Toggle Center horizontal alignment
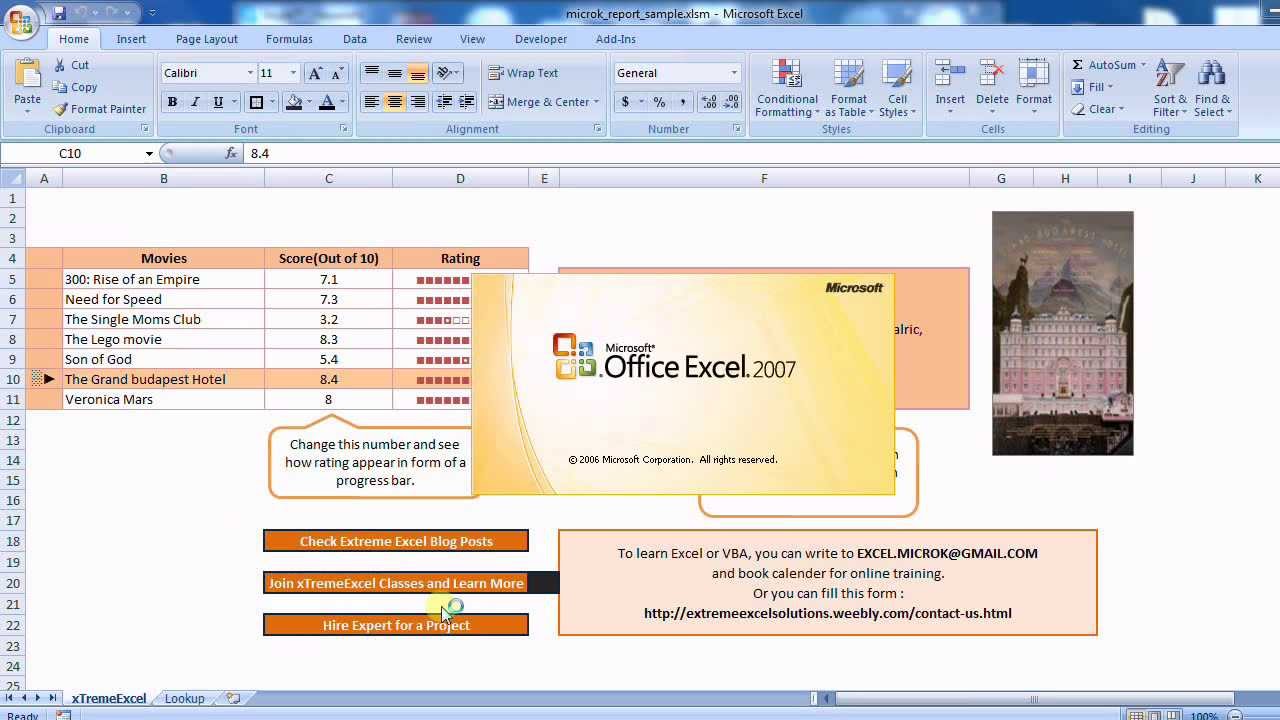Image resolution: width=1280 pixels, height=720 pixels. (x=395, y=102)
